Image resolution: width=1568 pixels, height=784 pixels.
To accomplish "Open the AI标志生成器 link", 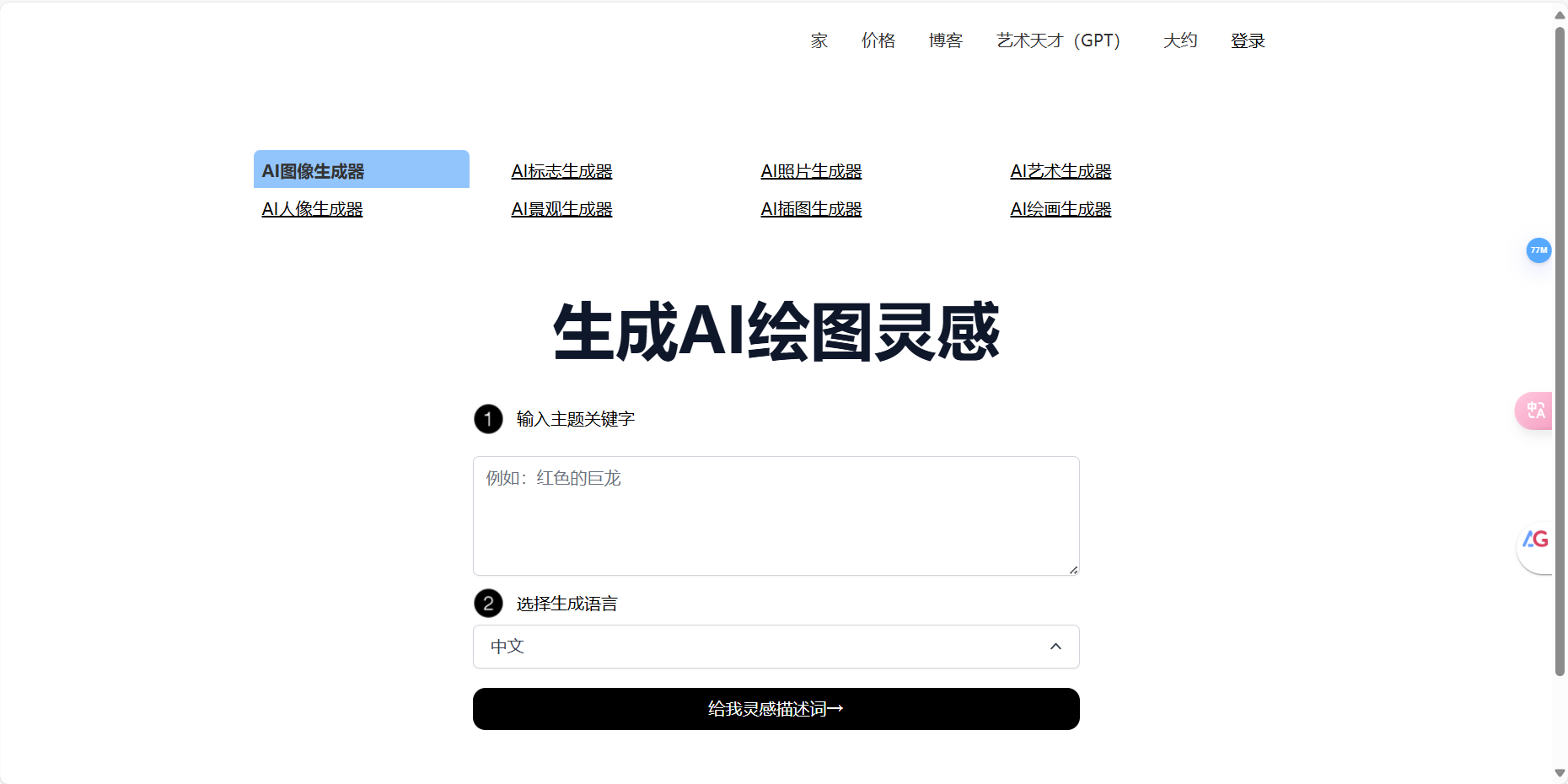I will [x=561, y=170].
